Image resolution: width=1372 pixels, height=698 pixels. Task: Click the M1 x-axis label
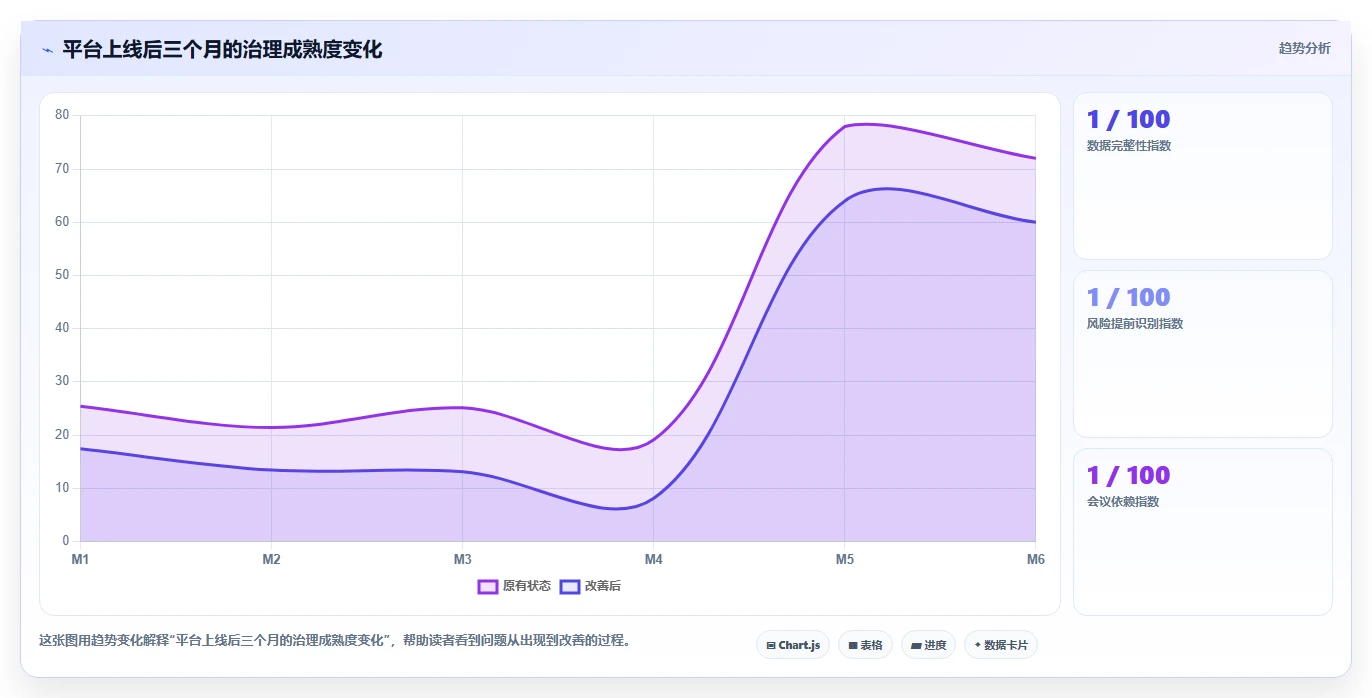point(80,559)
